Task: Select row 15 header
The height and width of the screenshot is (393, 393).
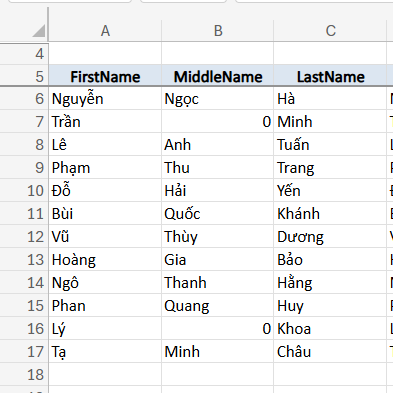Action: coord(24,306)
